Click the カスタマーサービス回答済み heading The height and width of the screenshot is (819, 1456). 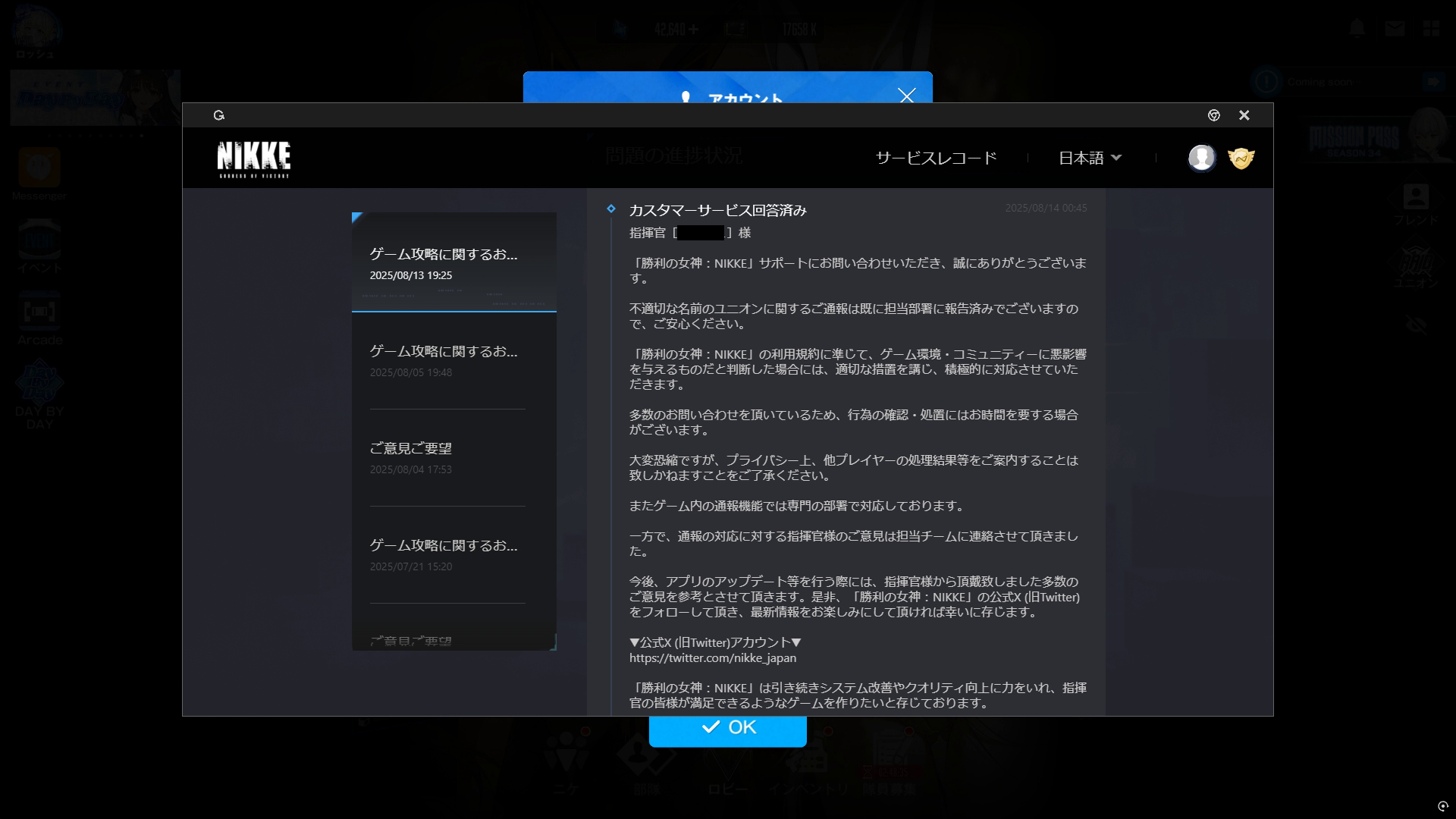717,210
